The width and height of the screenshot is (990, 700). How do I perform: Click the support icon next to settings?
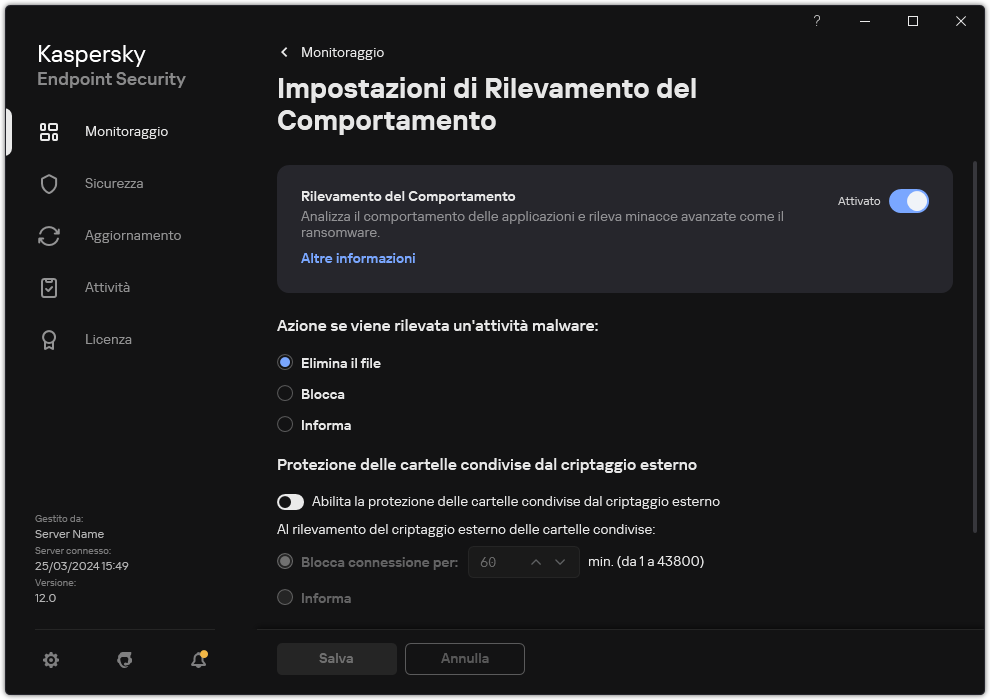click(124, 660)
